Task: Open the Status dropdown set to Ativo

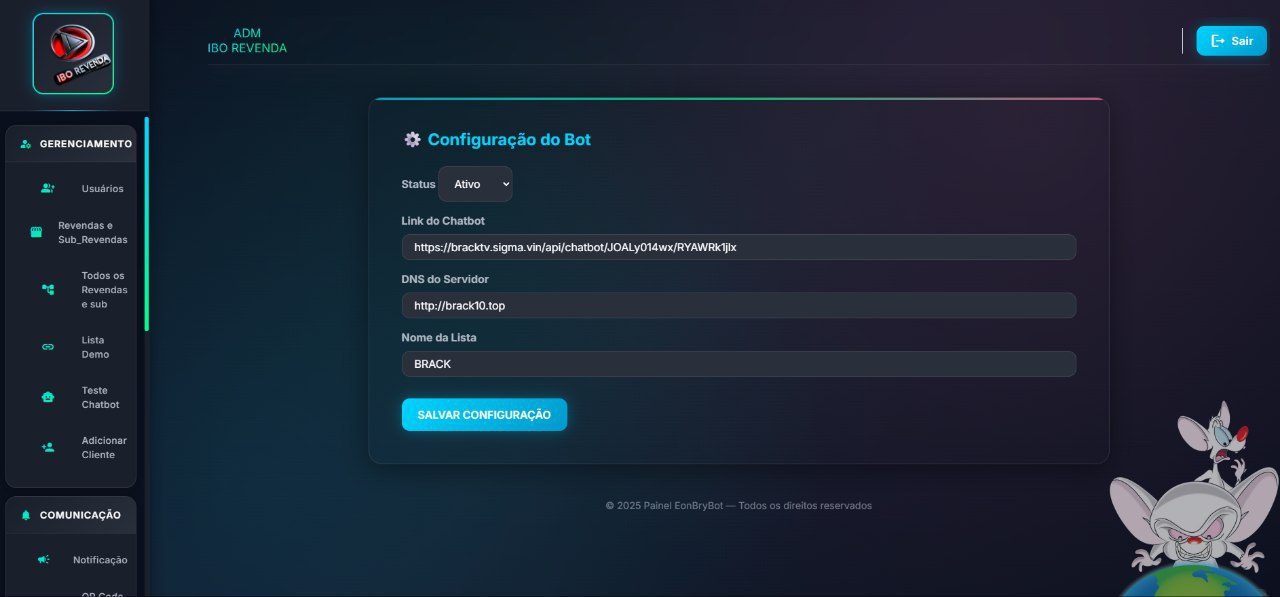Action: click(475, 184)
